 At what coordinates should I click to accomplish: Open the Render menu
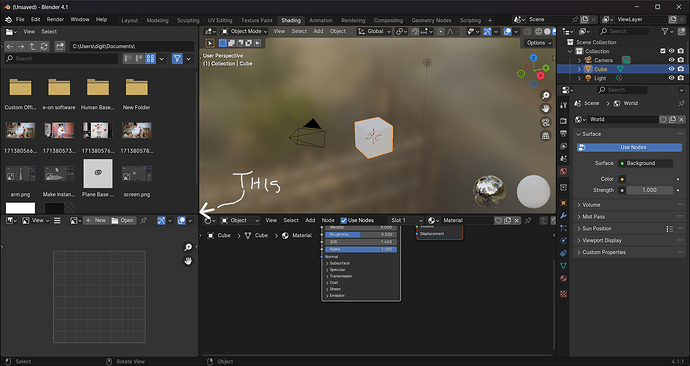coord(55,20)
